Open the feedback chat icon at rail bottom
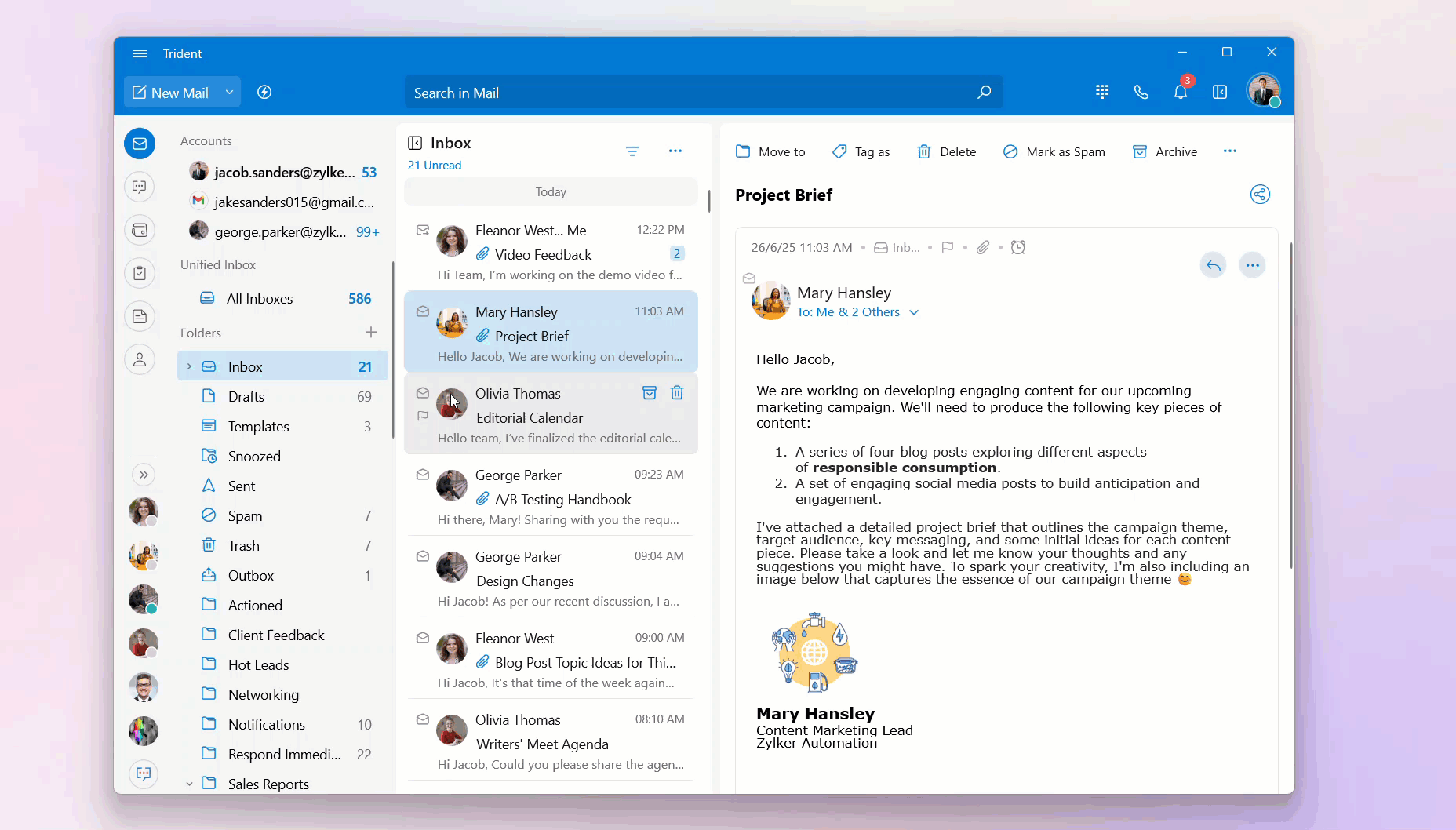The height and width of the screenshot is (830, 1456). tap(144, 774)
